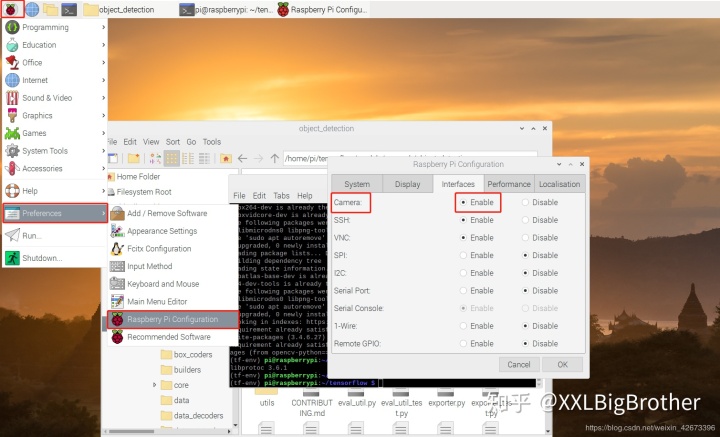720x437 pixels.
Task: Select the System tab
Action: [x=357, y=184]
